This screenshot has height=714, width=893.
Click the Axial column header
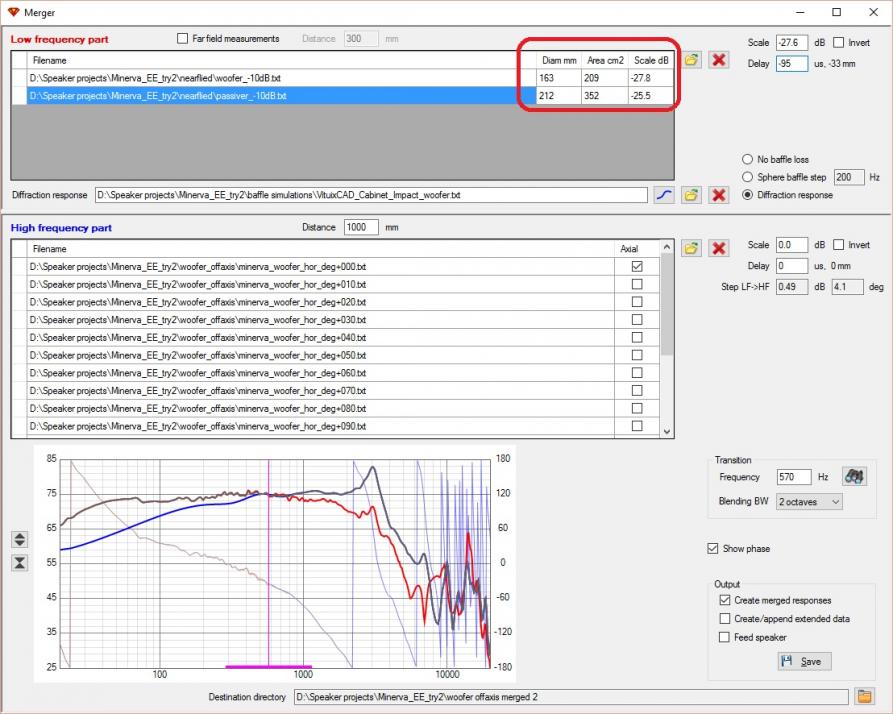pos(629,249)
